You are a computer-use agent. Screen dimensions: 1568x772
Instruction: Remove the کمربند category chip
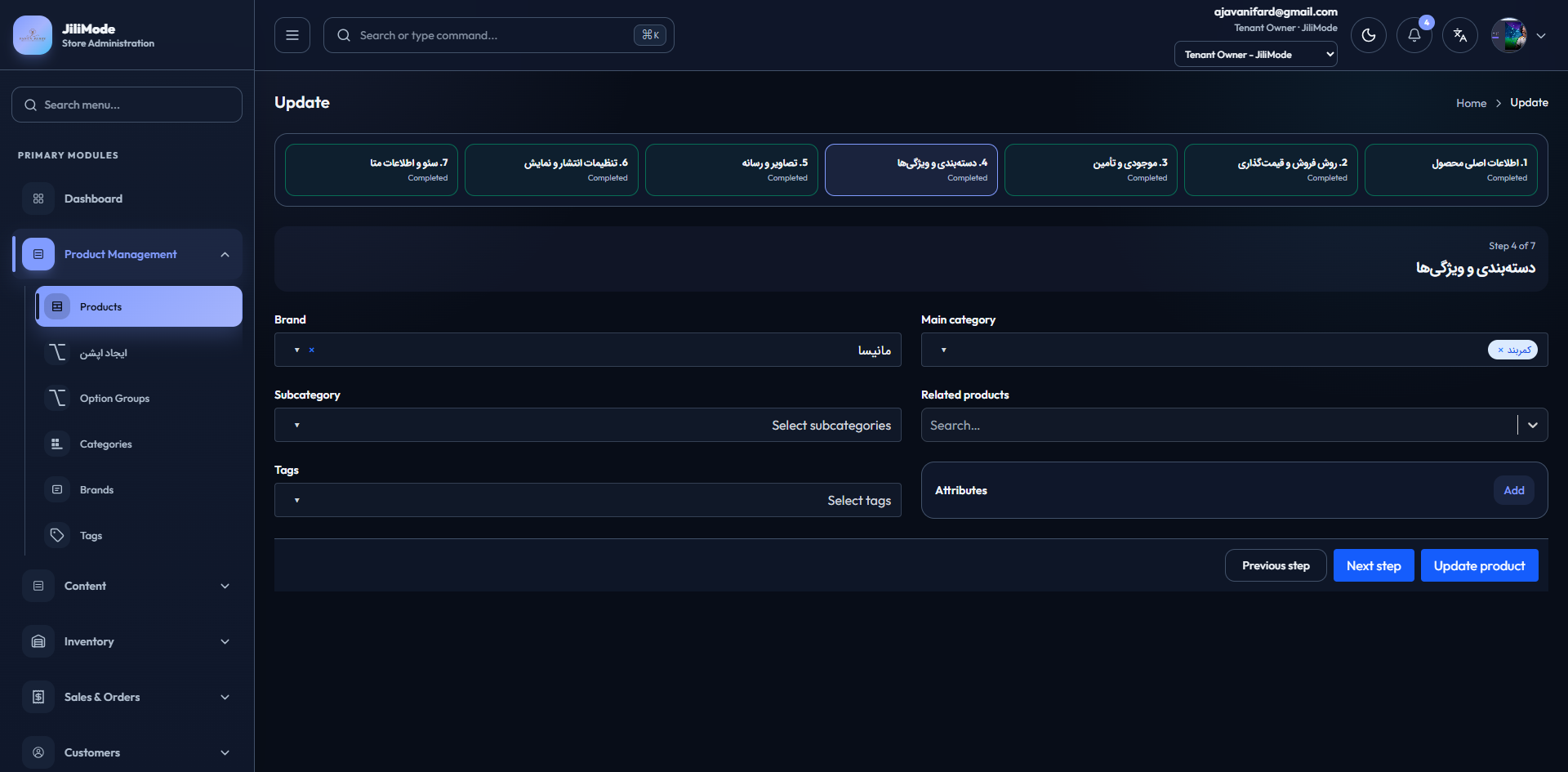(x=1500, y=350)
